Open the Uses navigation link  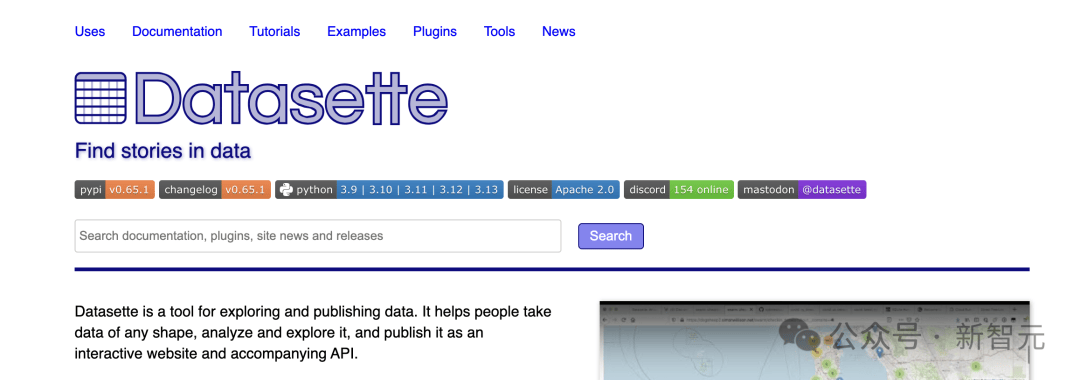90,32
